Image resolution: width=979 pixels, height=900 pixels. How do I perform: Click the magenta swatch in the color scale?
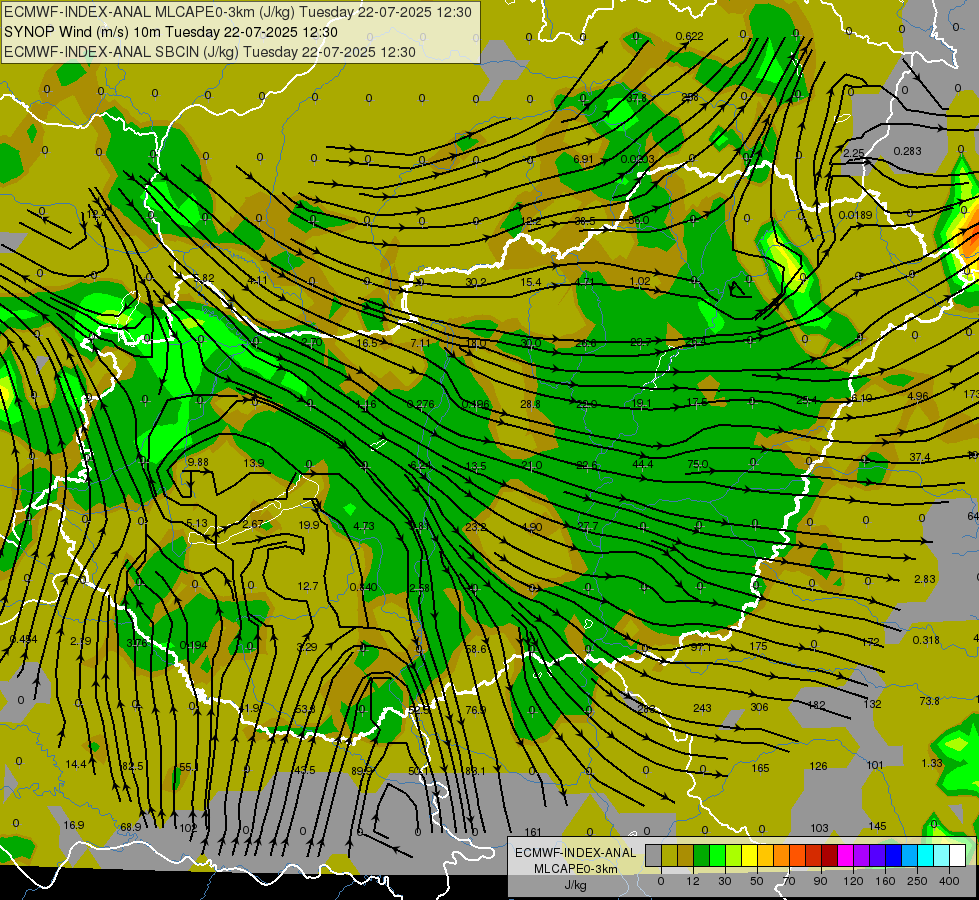[x=846, y=855]
